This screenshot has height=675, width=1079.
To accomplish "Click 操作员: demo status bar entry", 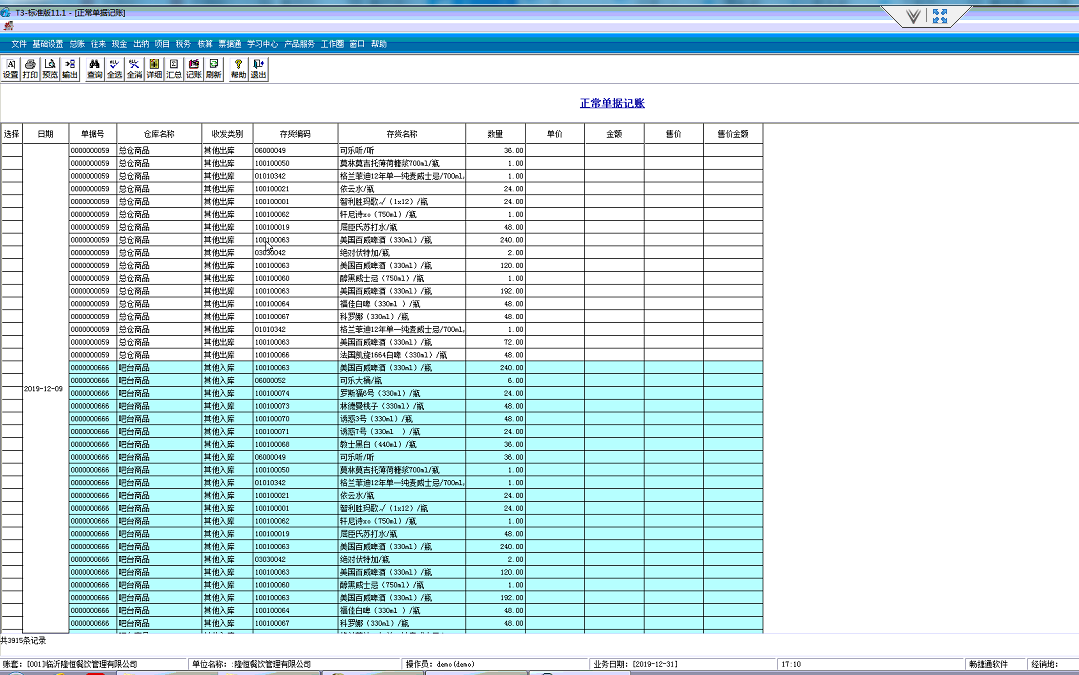I will [x=440, y=665].
